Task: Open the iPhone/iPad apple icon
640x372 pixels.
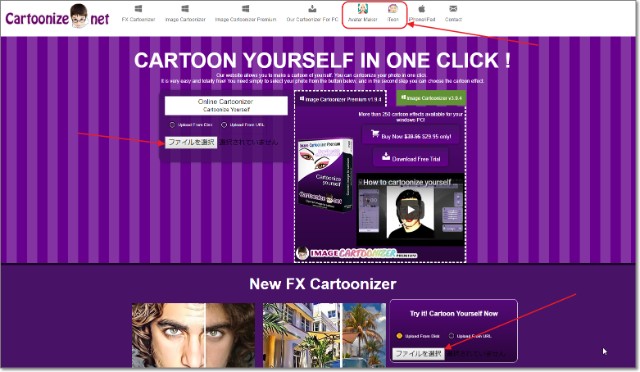Action: click(422, 8)
